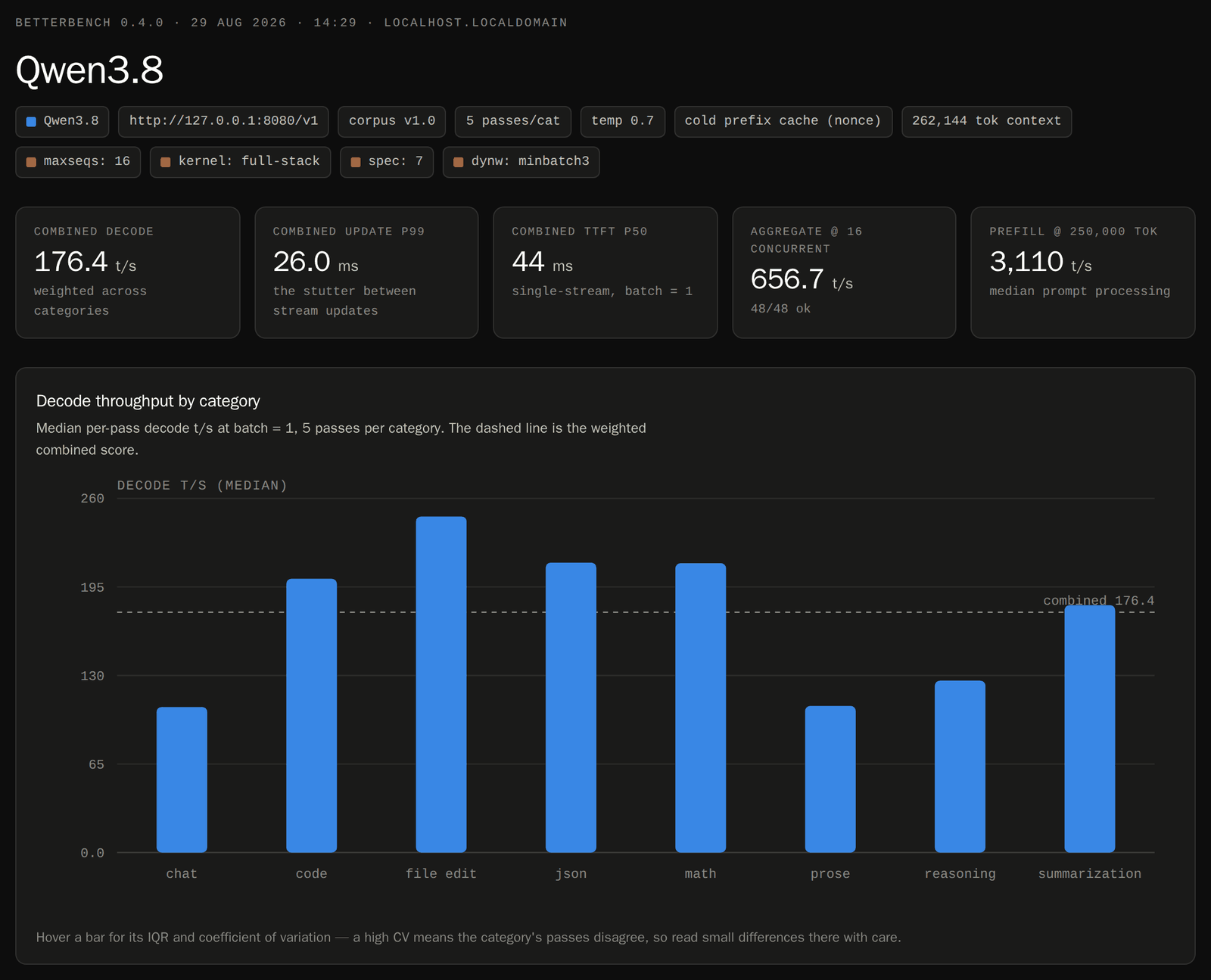Image resolution: width=1211 pixels, height=980 pixels.
Task: Click the cold prefix cache (nonce) chip
Action: [x=783, y=121]
